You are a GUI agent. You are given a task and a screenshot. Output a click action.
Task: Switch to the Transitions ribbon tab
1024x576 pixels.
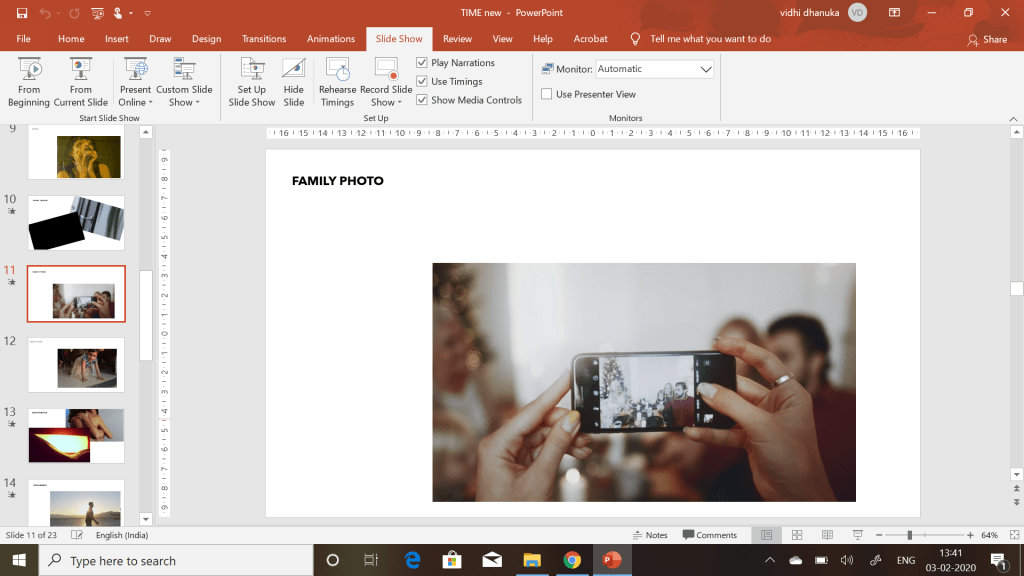[x=264, y=39]
